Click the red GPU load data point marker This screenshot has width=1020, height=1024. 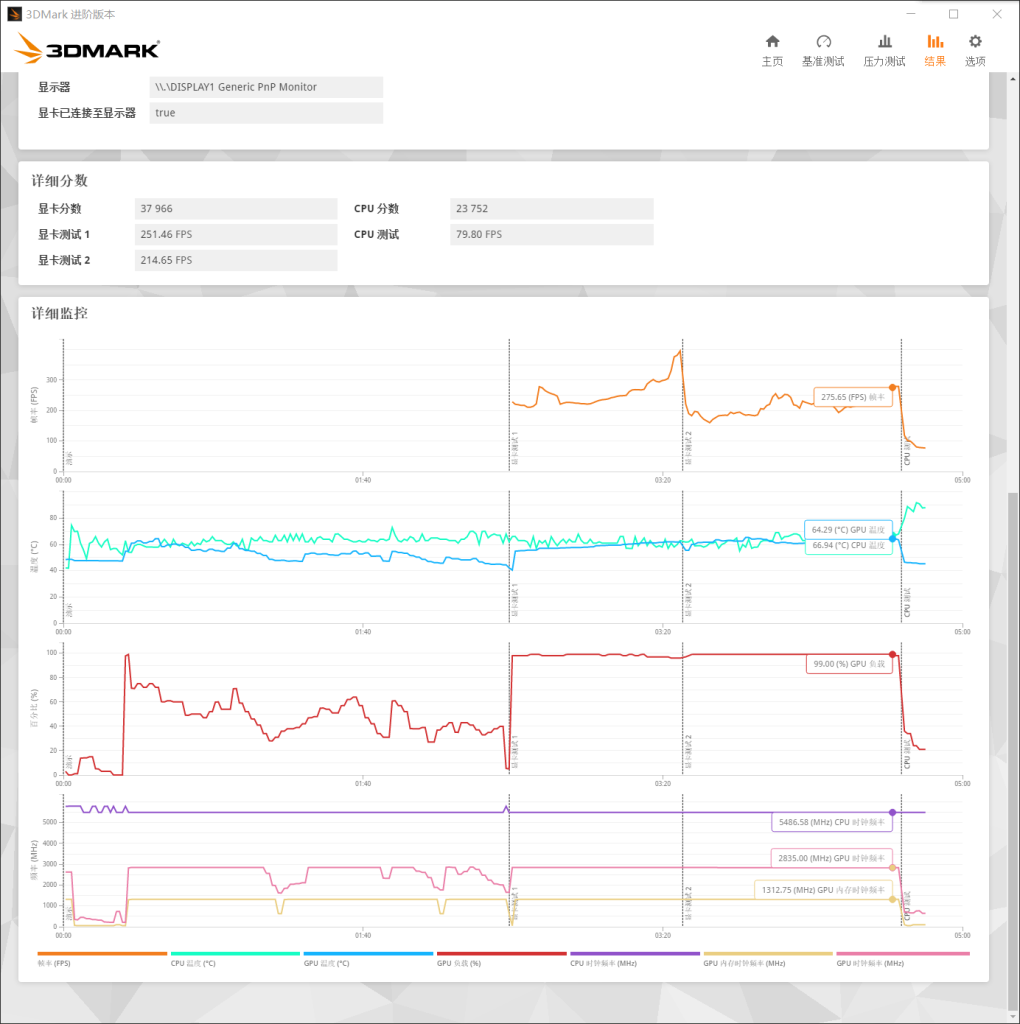coord(892,655)
